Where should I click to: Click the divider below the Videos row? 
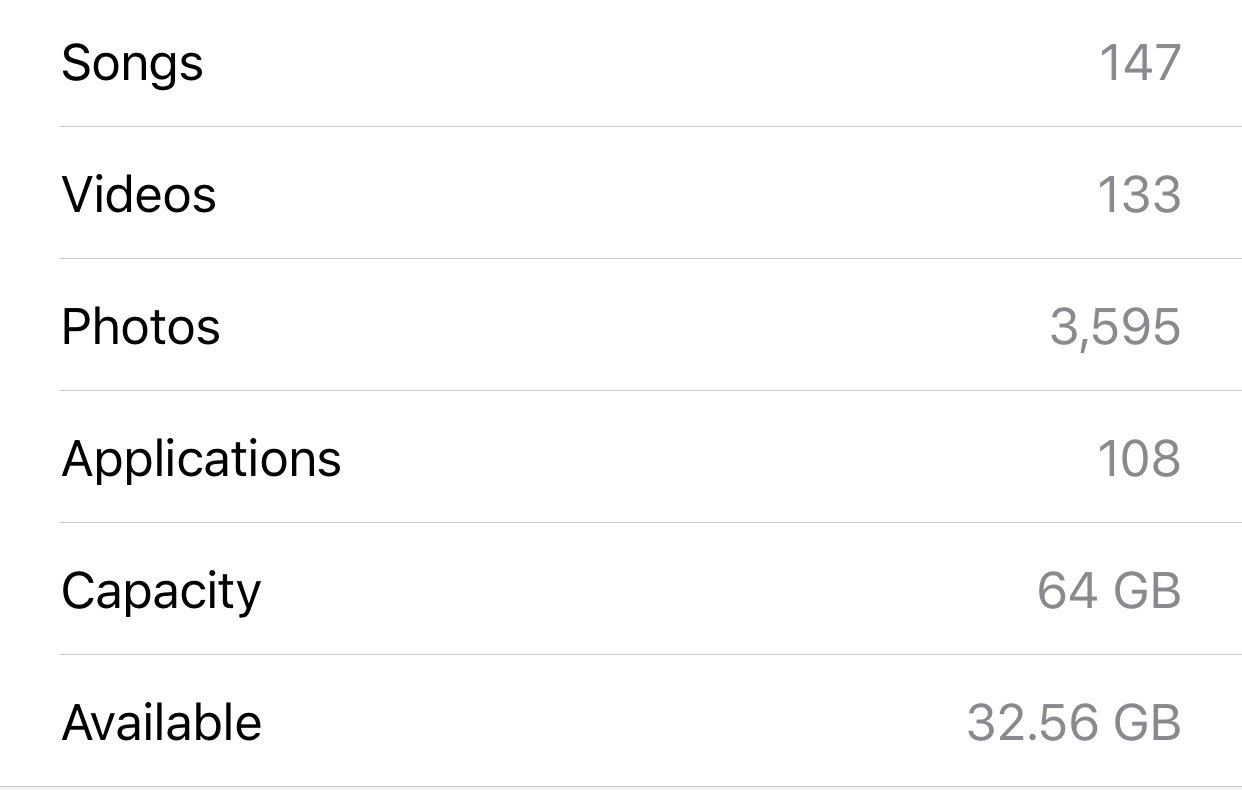coord(651,258)
